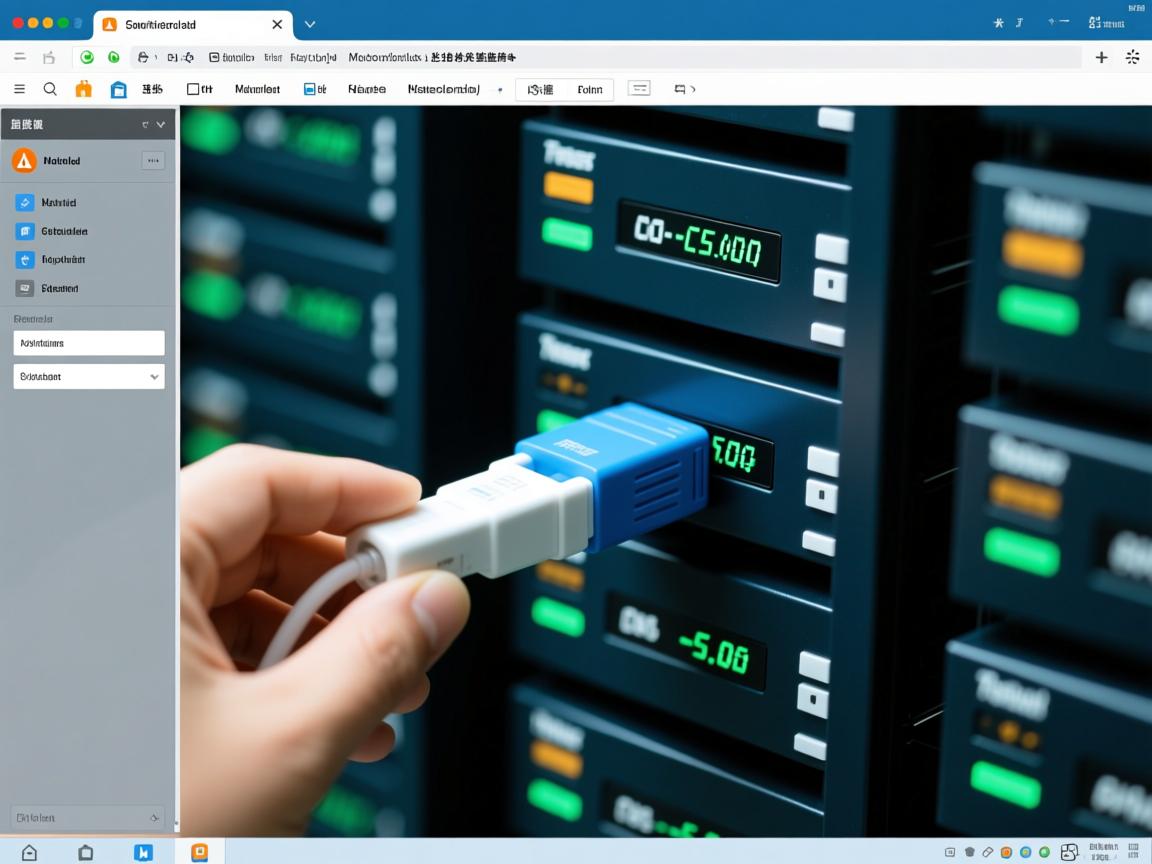Image resolution: width=1152 pixels, height=864 pixels.
Task: Toggle the blue checked box in the toolbar
Action: tap(310, 89)
